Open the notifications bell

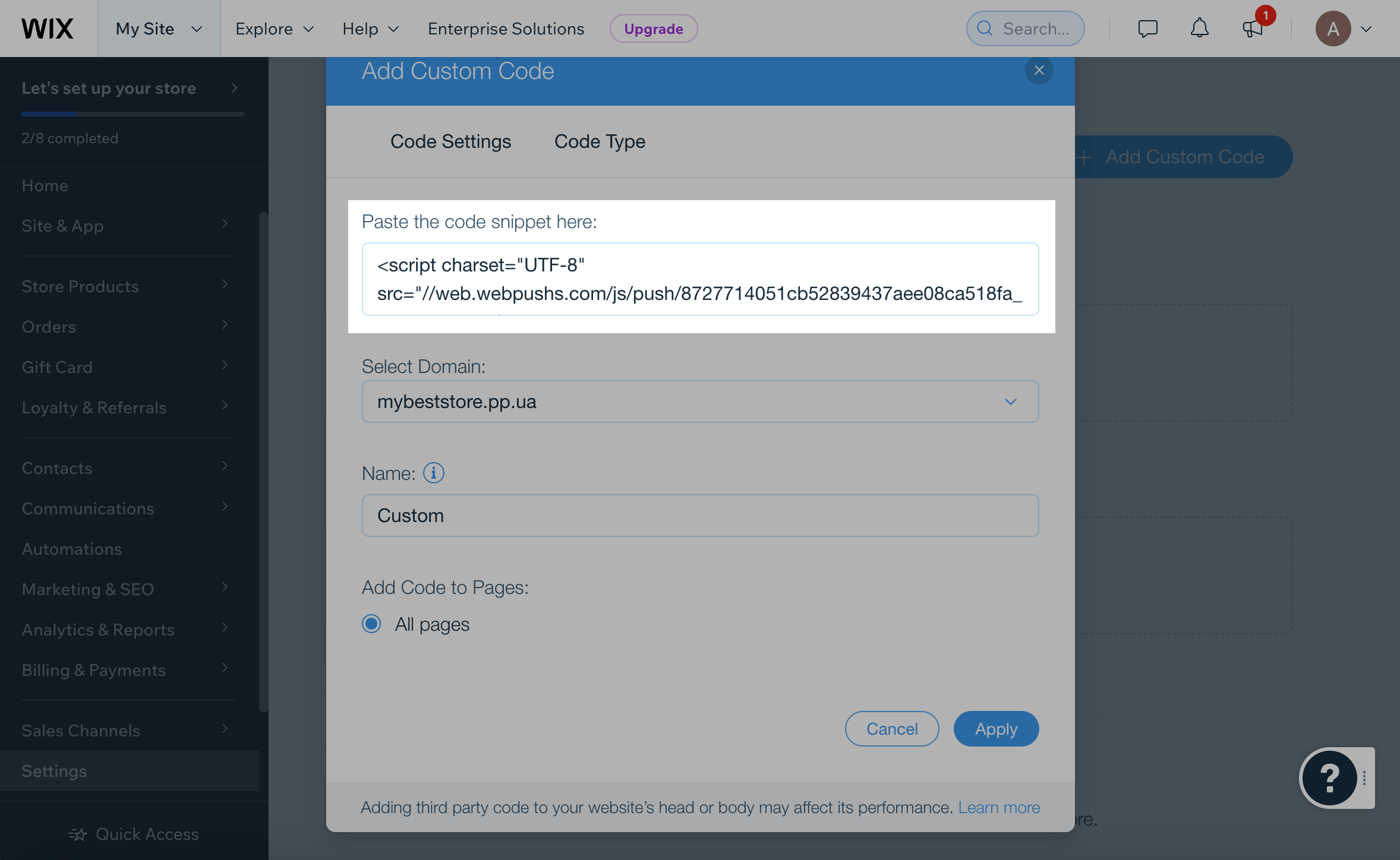tap(1199, 29)
